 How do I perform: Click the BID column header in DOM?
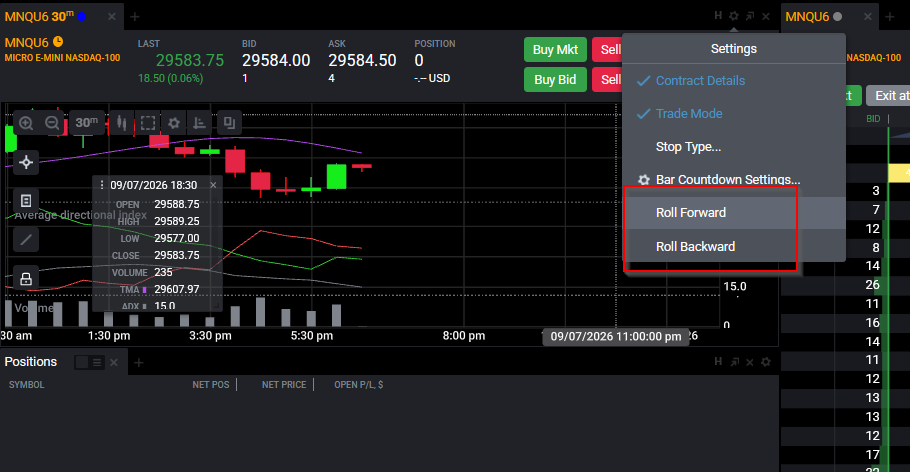(873, 118)
